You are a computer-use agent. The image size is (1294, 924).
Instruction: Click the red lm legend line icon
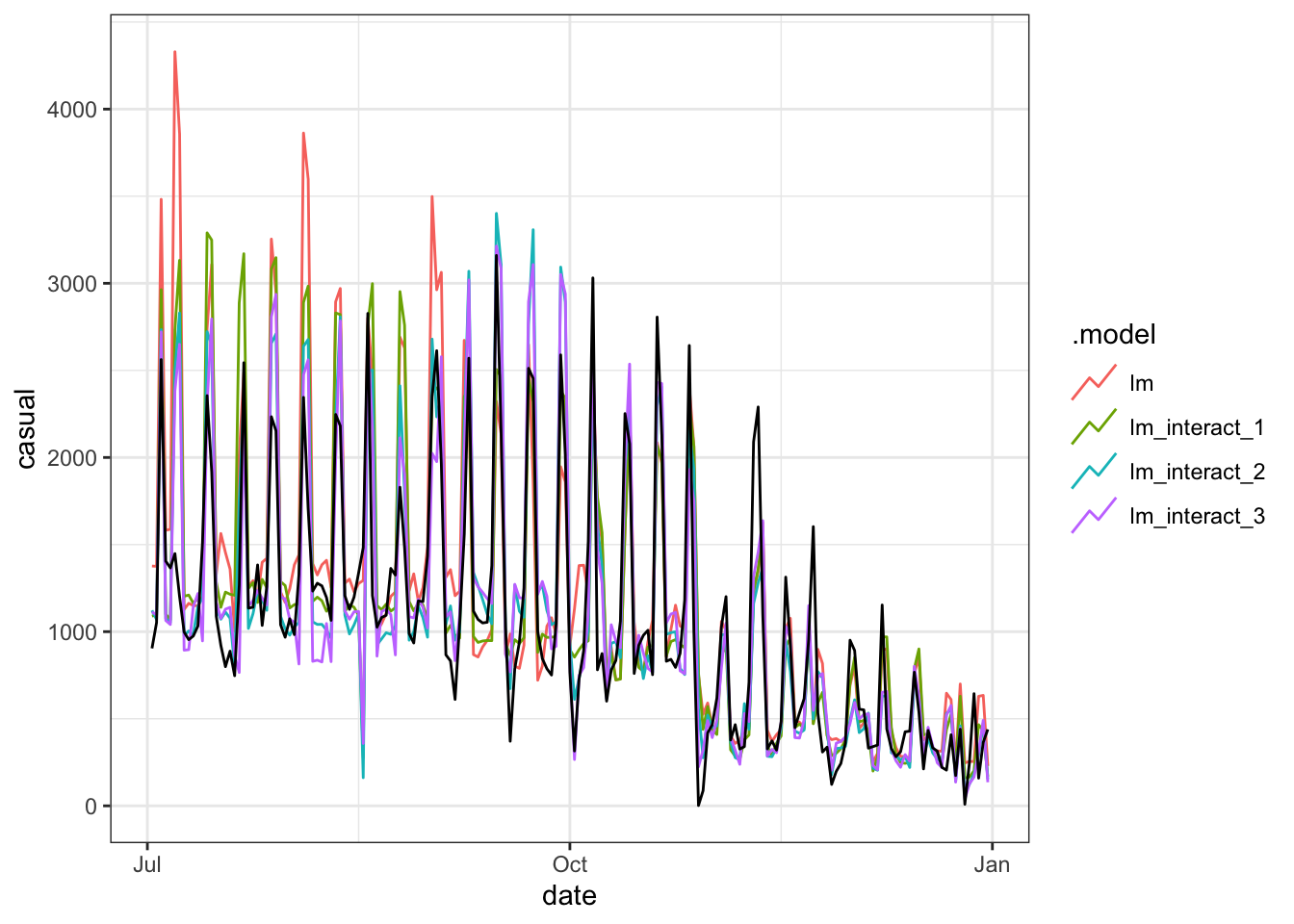click(x=1094, y=383)
